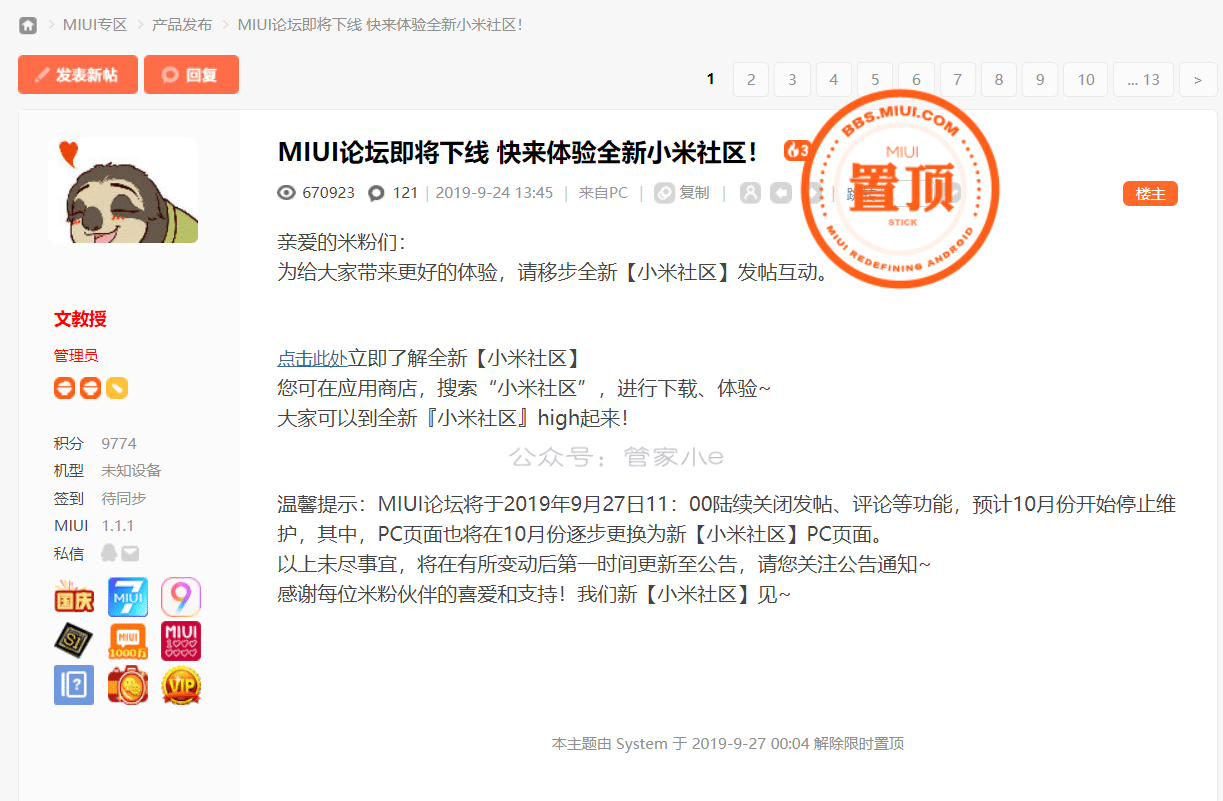1223x801 pixels.
Task: Click the 发表新帖 button
Action: click(x=77, y=75)
